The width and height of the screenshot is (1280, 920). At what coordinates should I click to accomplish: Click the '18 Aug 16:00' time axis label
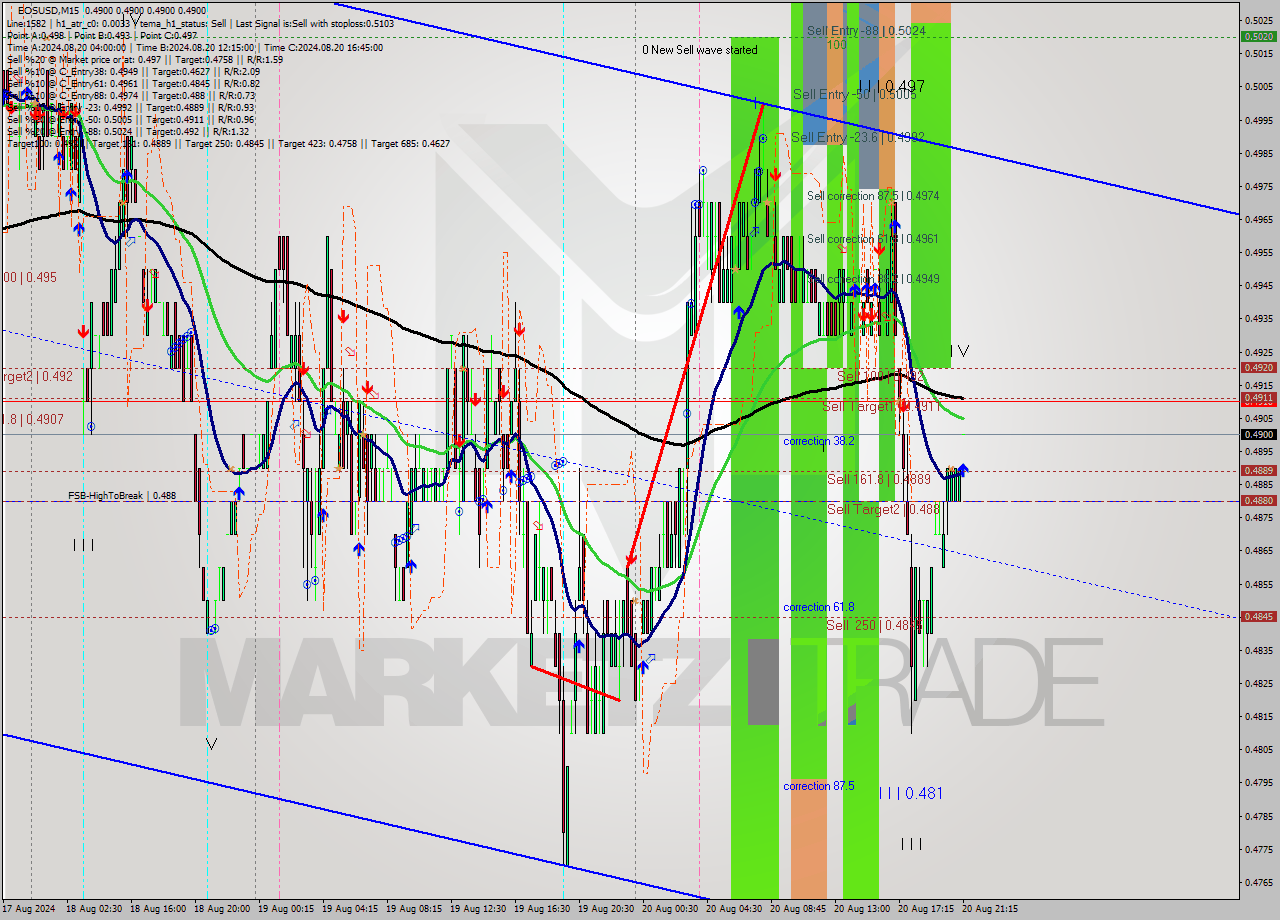tap(158, 909)
